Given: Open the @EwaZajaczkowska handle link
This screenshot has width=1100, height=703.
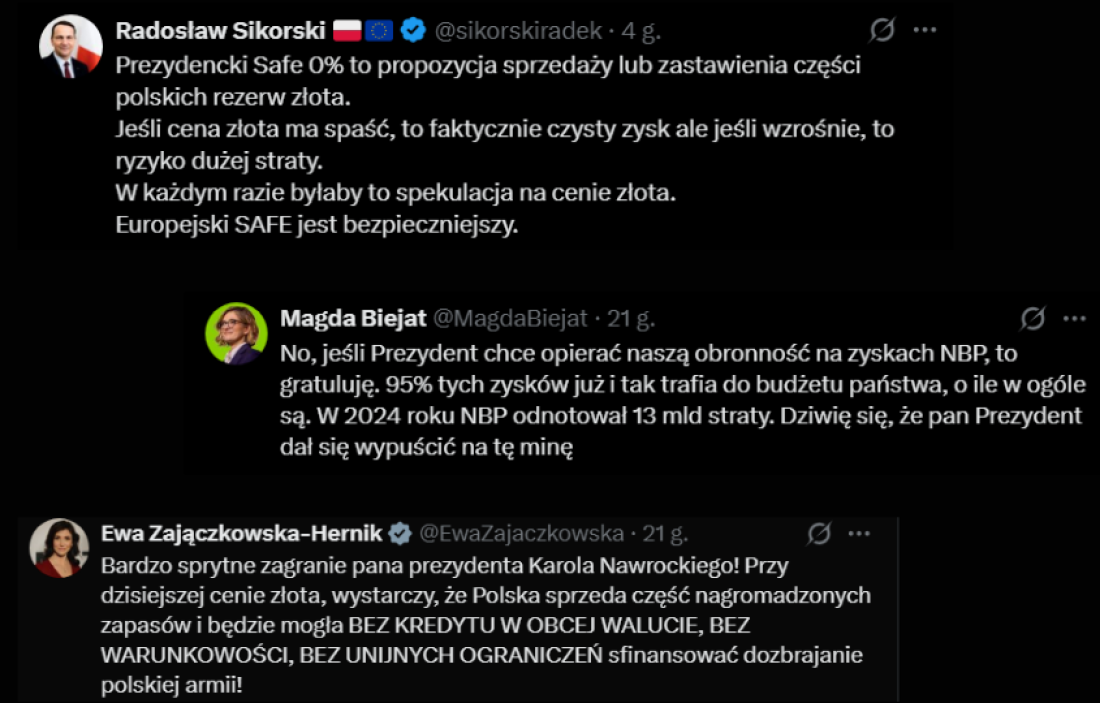Looking at the screenshot, I should point(520,534).
